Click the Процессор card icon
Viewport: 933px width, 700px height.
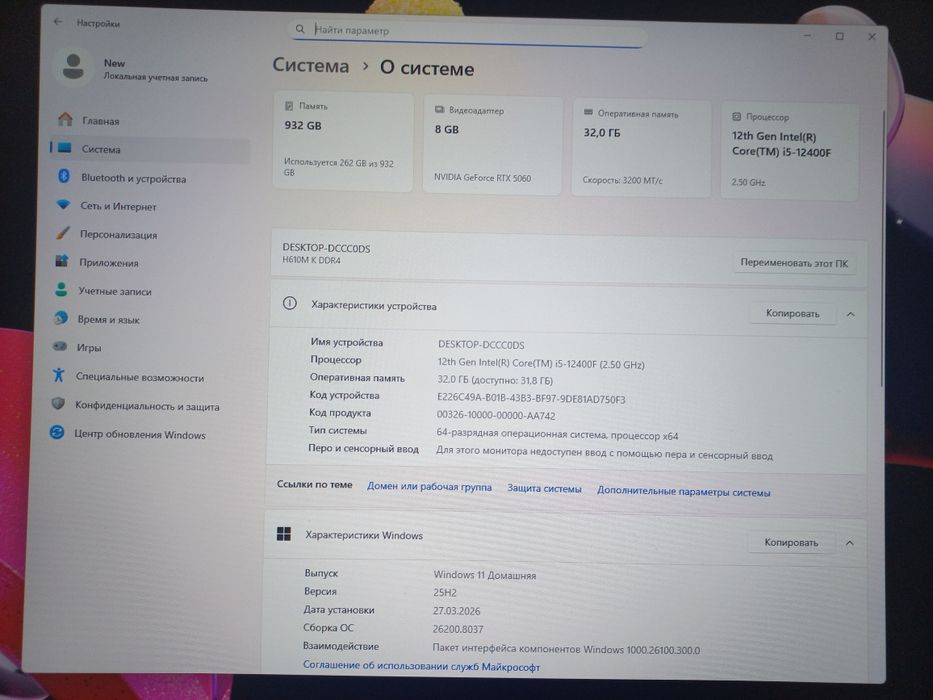(737, 117)
